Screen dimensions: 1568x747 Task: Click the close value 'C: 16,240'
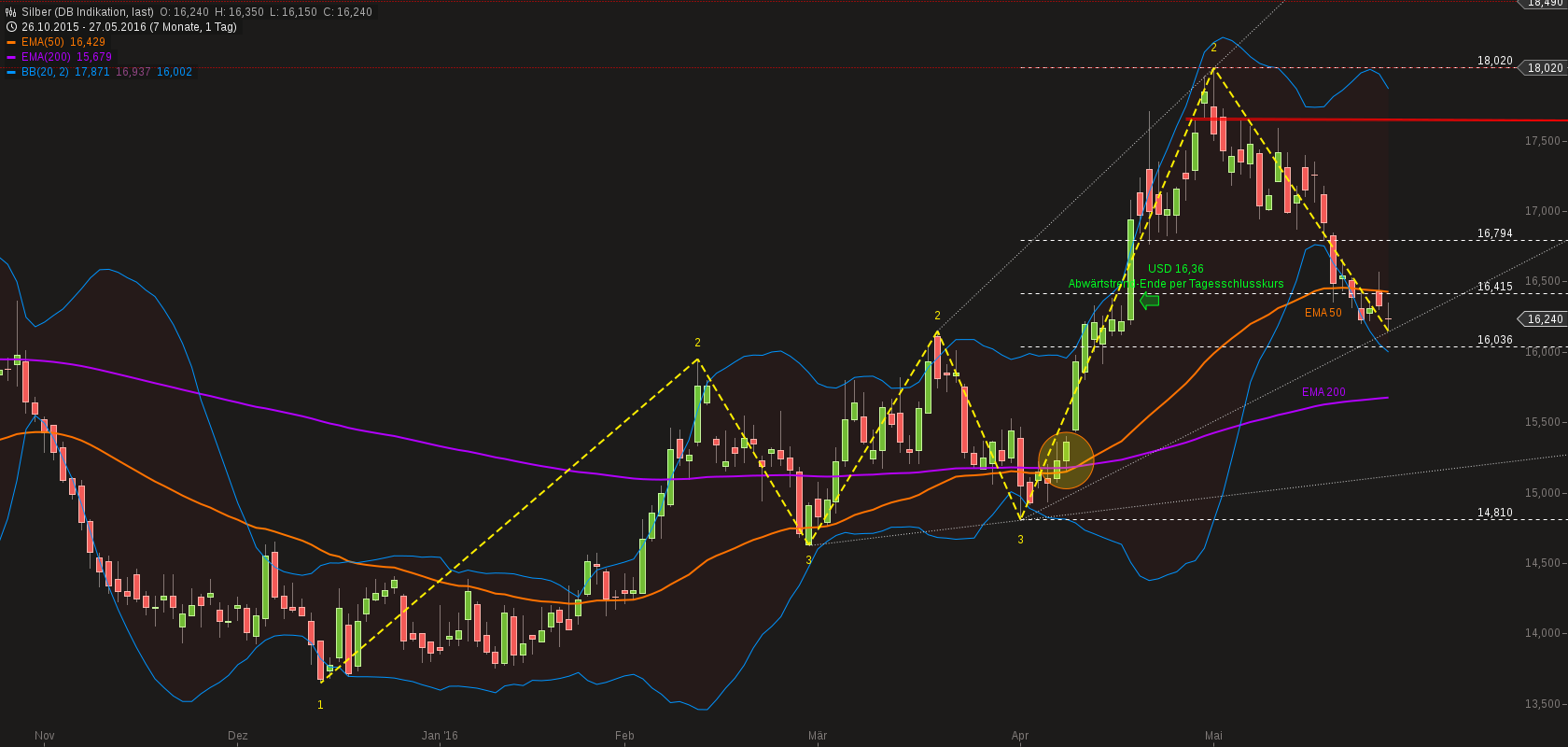[x=346, y=12]
